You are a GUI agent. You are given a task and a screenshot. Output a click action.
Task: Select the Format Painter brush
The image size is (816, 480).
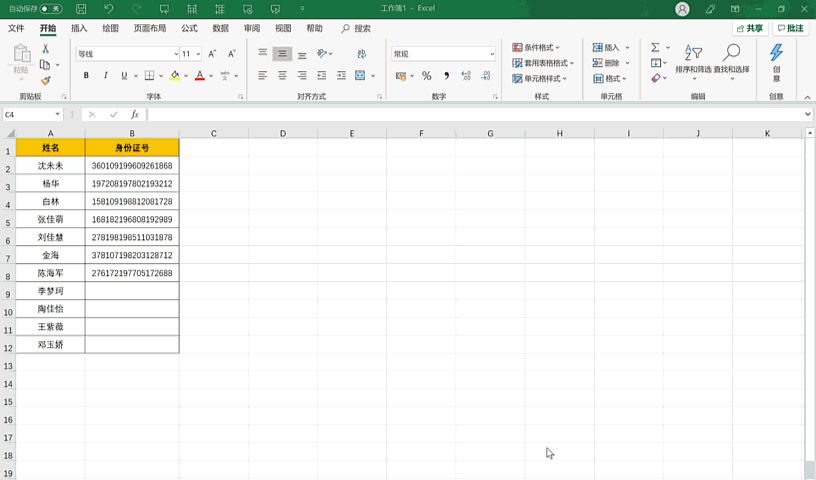coord(45,80)
